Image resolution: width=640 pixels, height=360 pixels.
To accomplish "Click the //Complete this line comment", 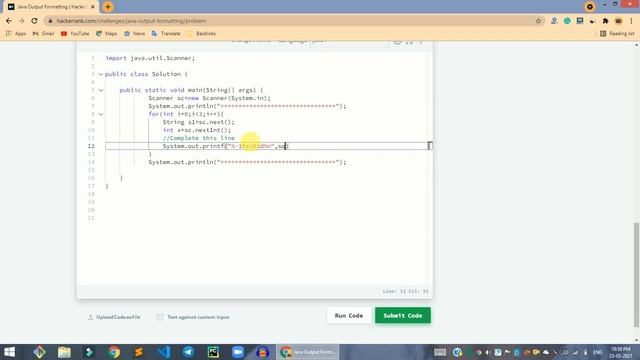I will tap(199, 138).
